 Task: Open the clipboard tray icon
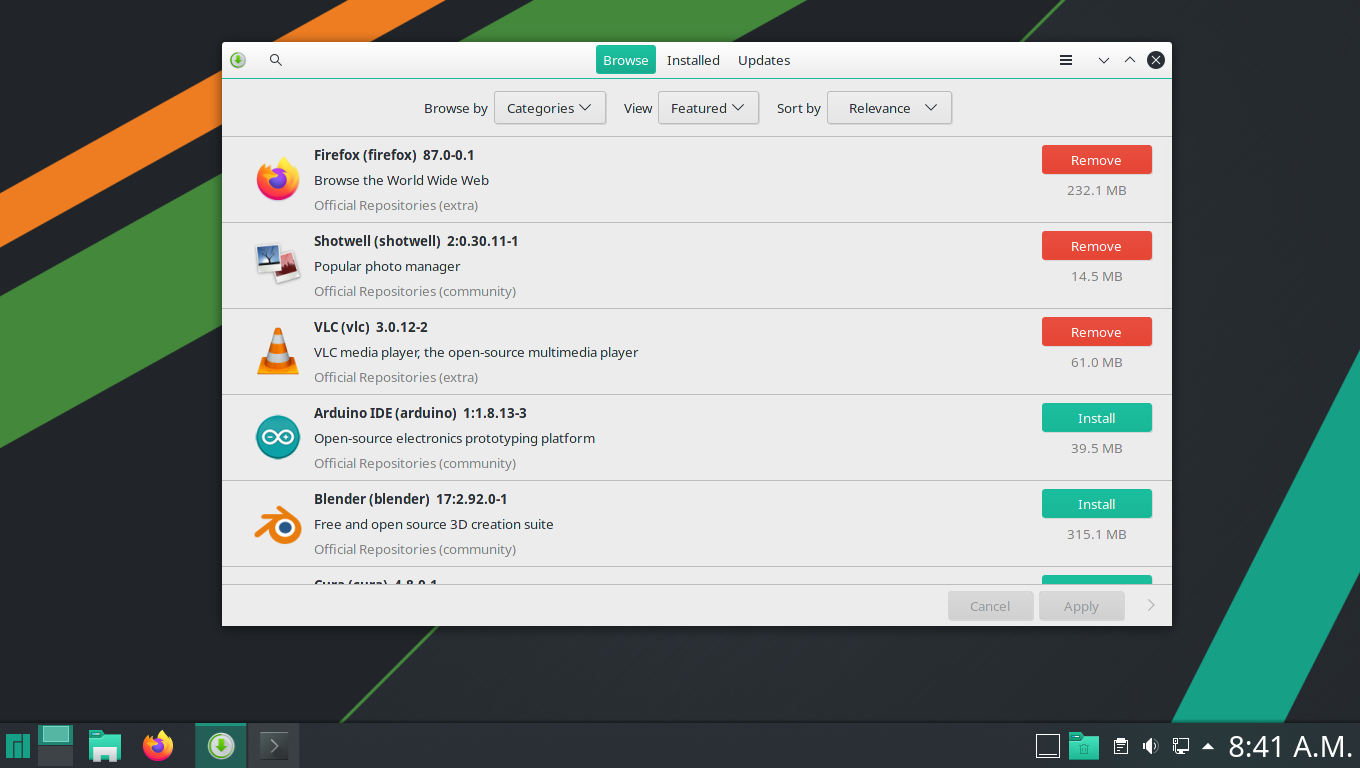pyautogui.click(x=1121, y=746)
